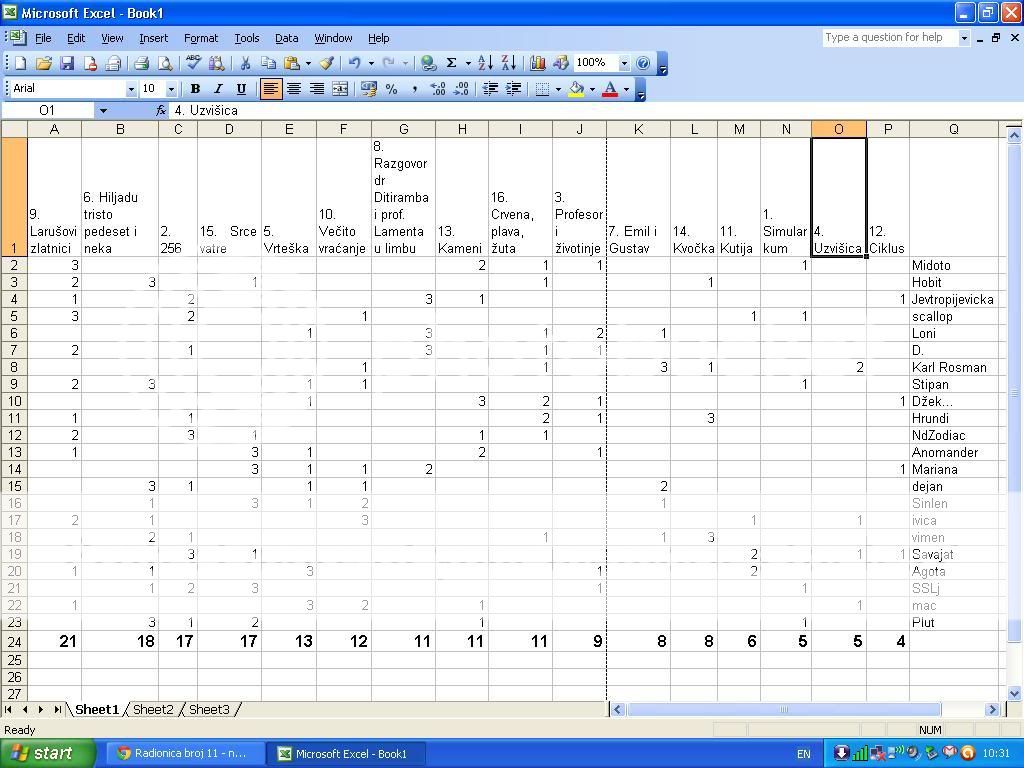The height and width of the screenshot is (768, 1024).
Task: Toggle Bold formatting
Action: (x=195, y=89)
